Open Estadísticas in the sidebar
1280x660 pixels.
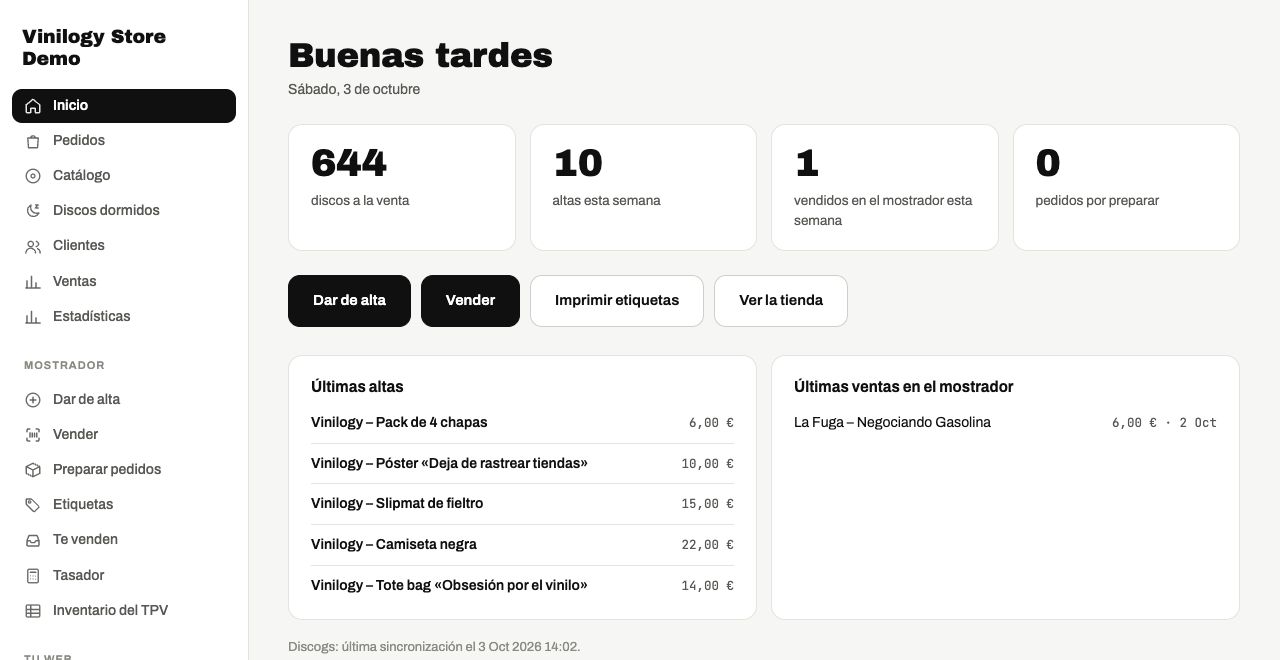pyautogui.click(x=124, y=317)
